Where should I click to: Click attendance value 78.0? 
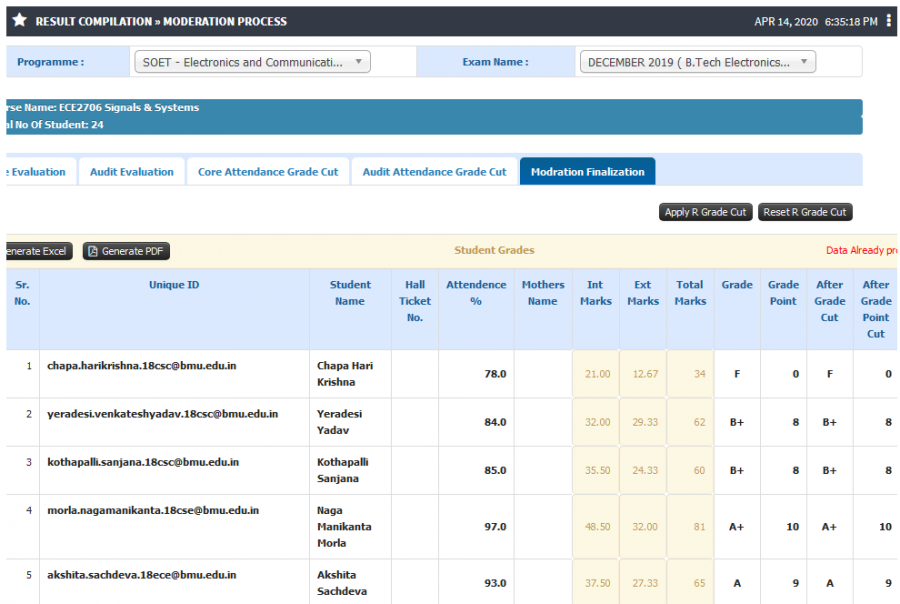(495, 374)
